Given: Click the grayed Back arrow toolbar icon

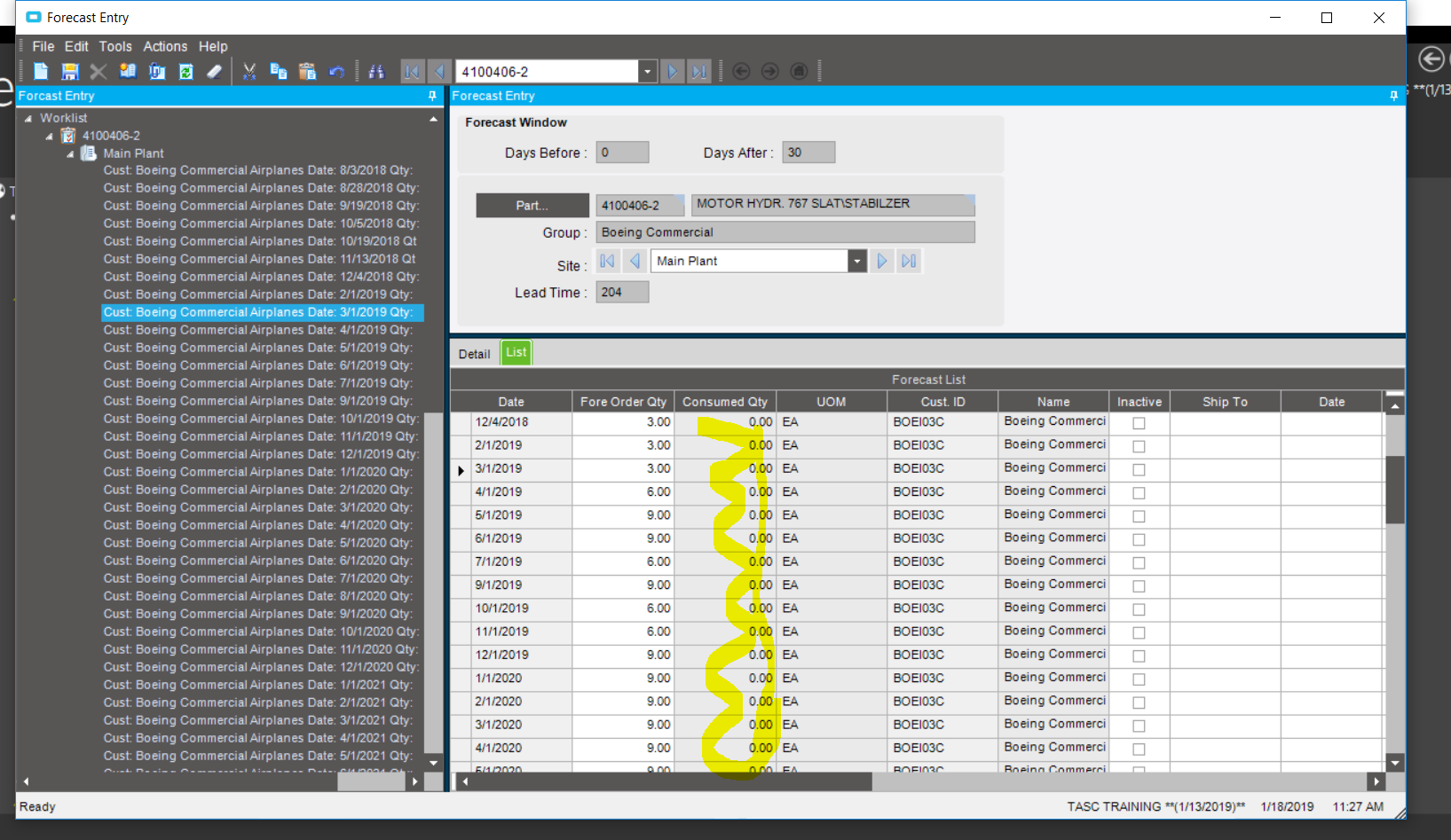Looking at the screenshot, I should [742, 71].
